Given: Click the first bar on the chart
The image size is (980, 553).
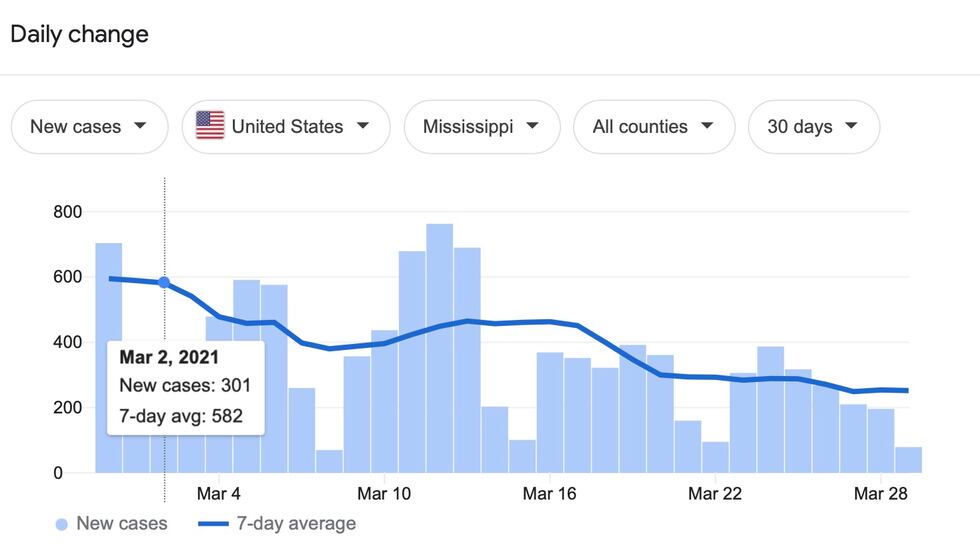Looking at the screenshot, I should 109,360.
